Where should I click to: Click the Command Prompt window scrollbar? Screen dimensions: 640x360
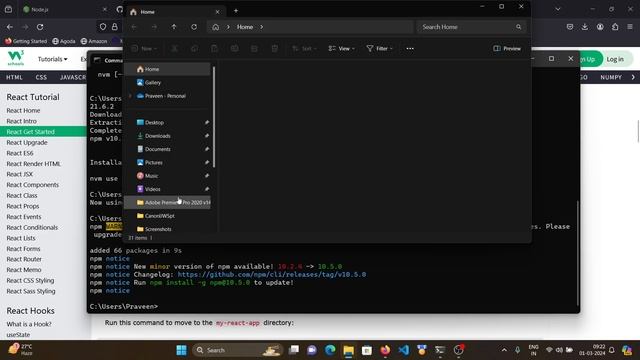[x=578, y=253]
